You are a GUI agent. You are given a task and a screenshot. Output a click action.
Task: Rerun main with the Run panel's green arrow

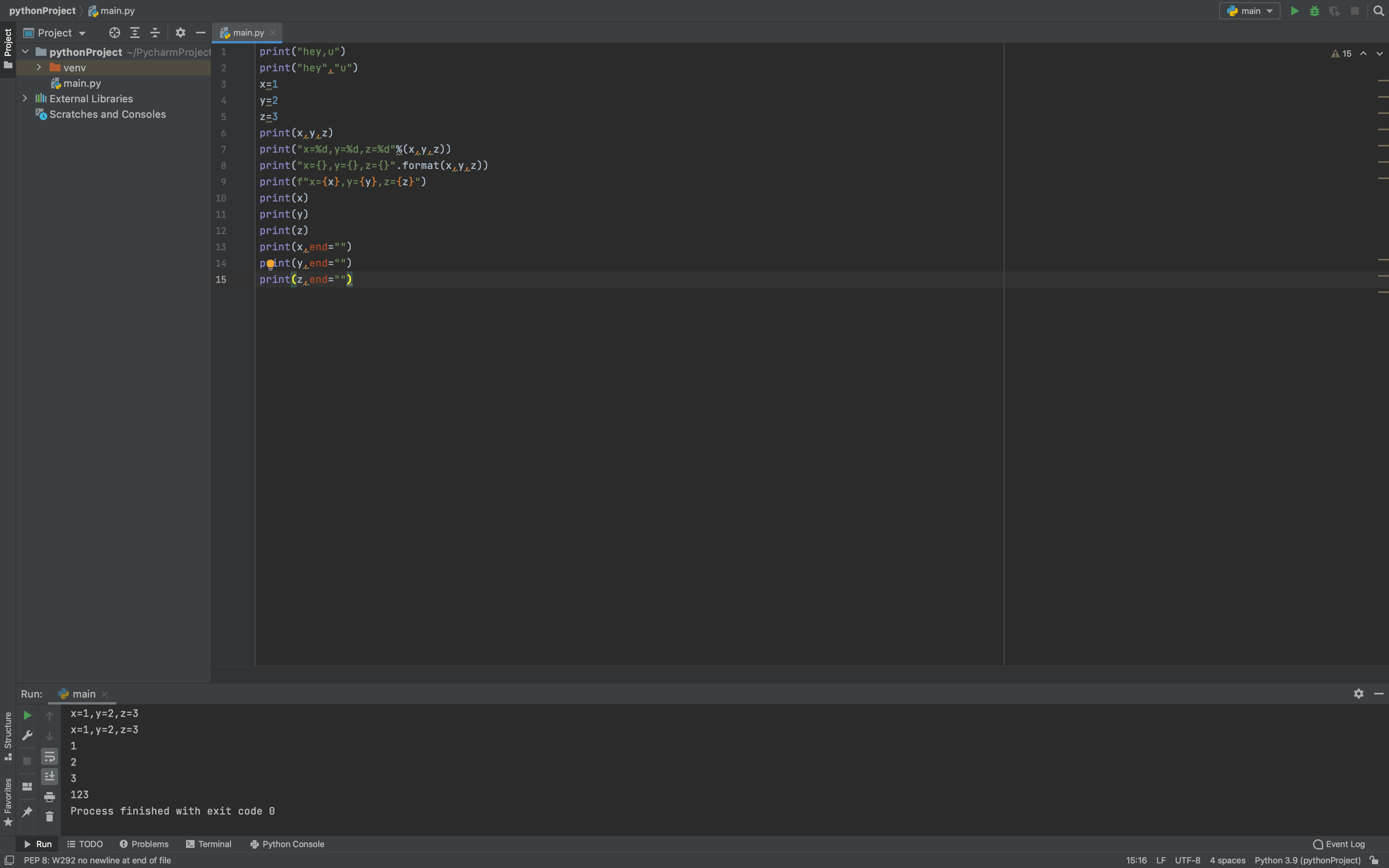27,715
